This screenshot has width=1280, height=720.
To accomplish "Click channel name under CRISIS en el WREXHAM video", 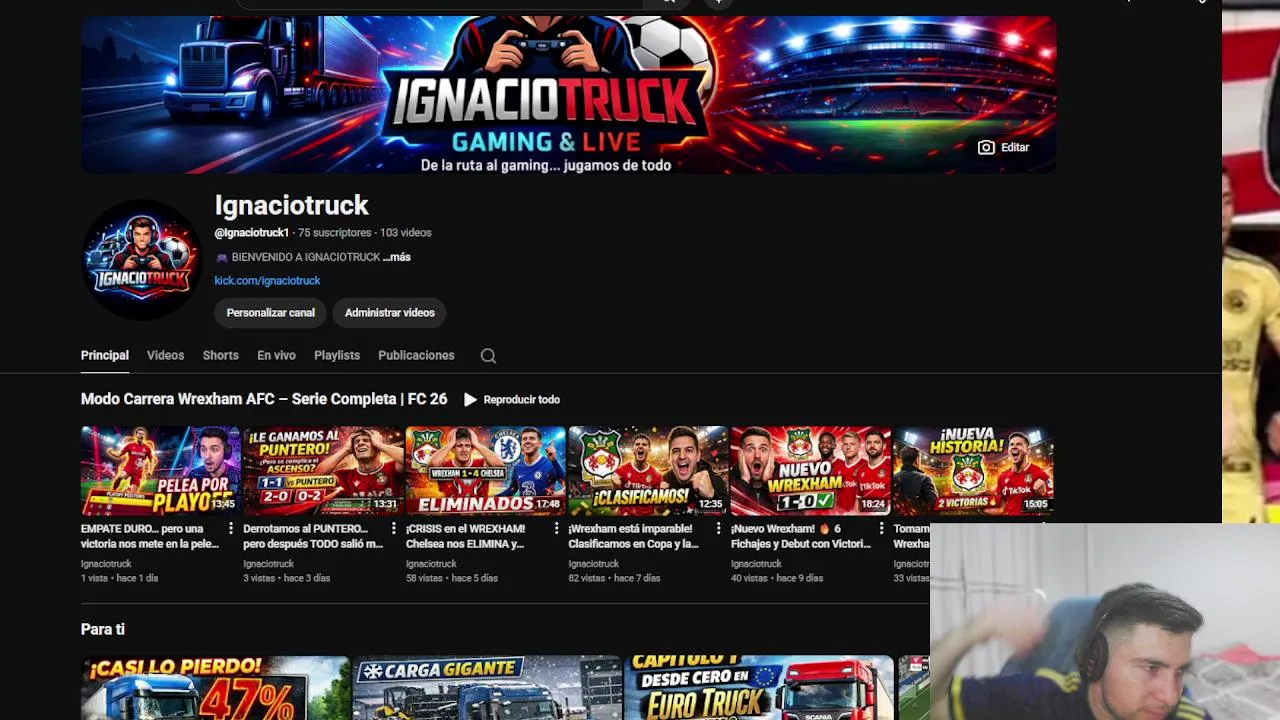I will point(431,564).
